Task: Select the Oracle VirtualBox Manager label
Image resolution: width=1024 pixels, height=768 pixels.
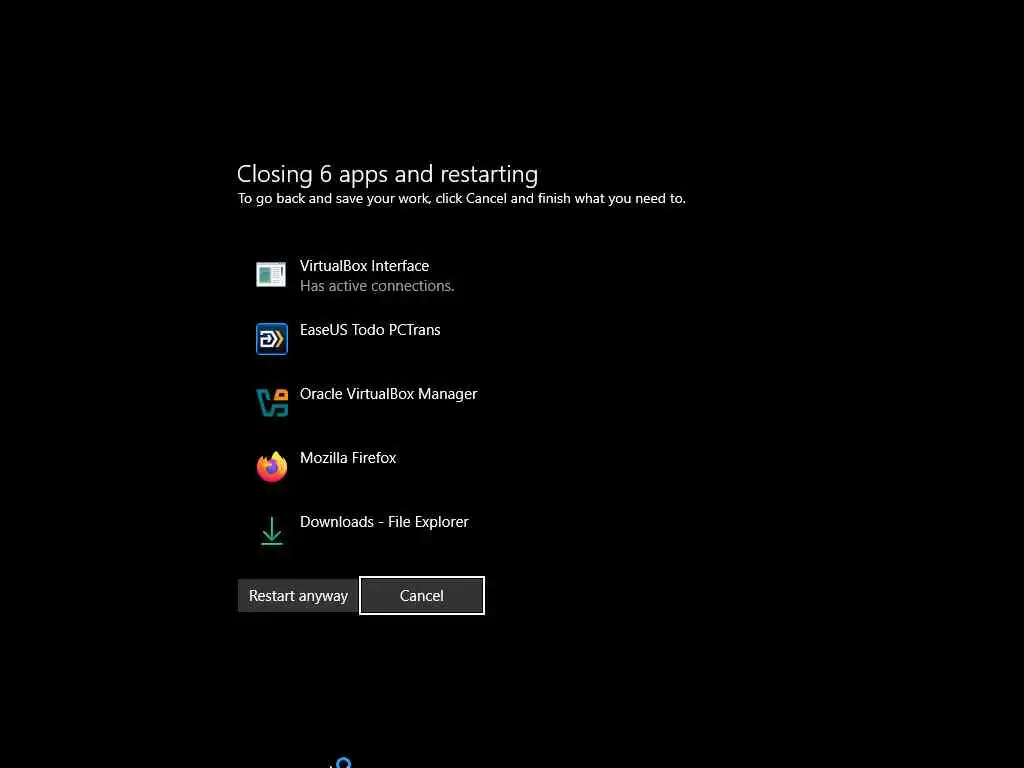Action: pos(389,394)
